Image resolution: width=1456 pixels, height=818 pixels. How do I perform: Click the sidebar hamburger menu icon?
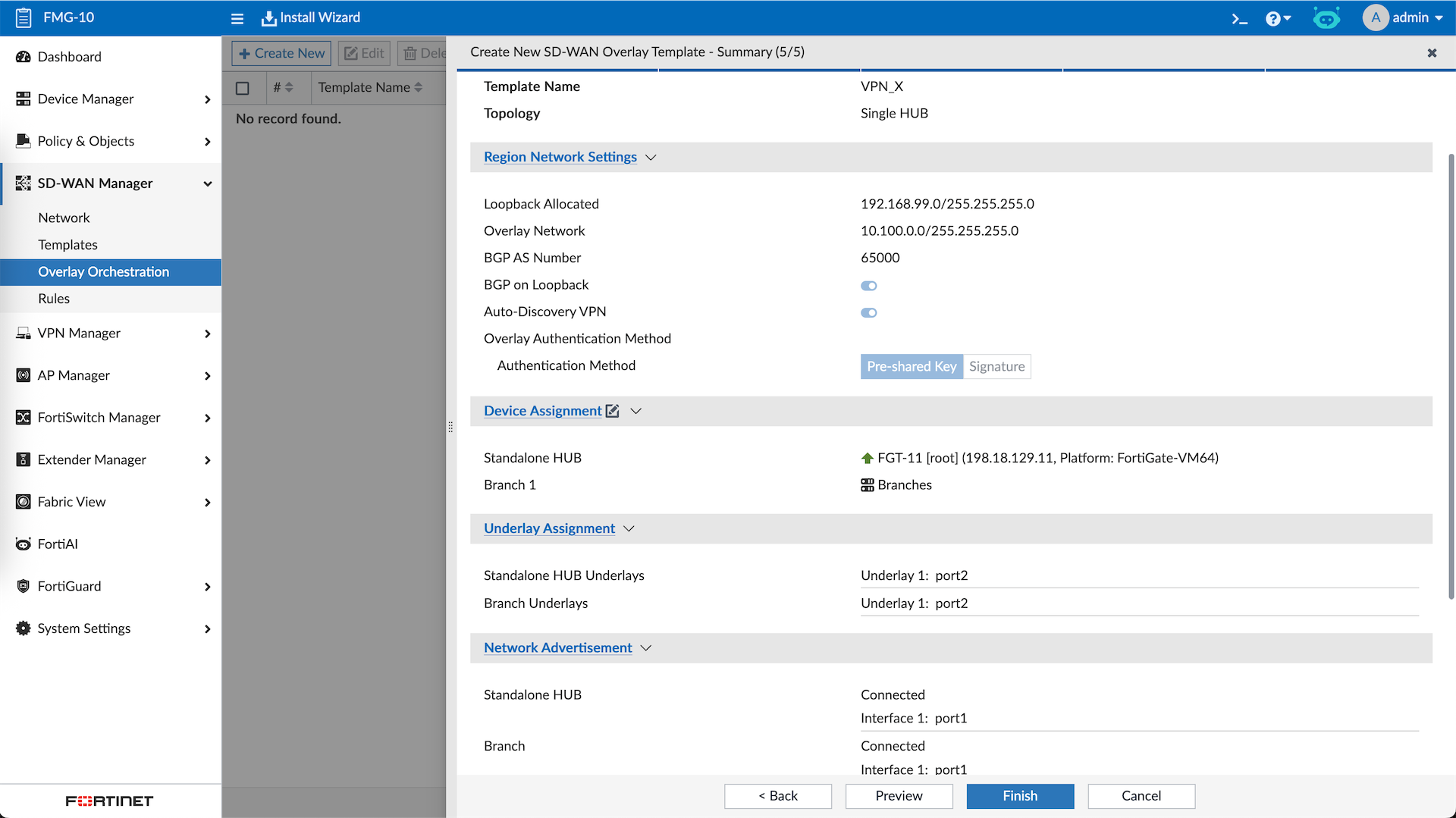pos(237,18)
